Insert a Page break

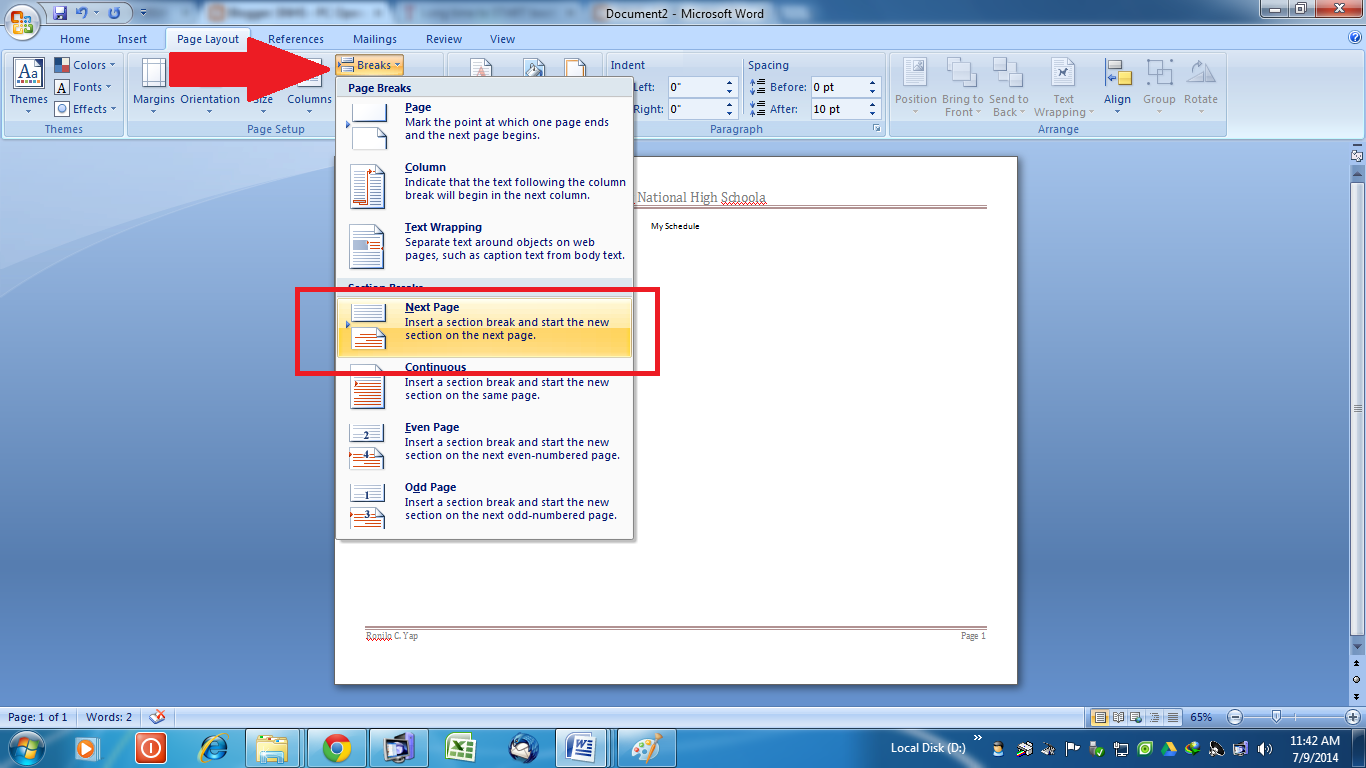click(485, 127)
